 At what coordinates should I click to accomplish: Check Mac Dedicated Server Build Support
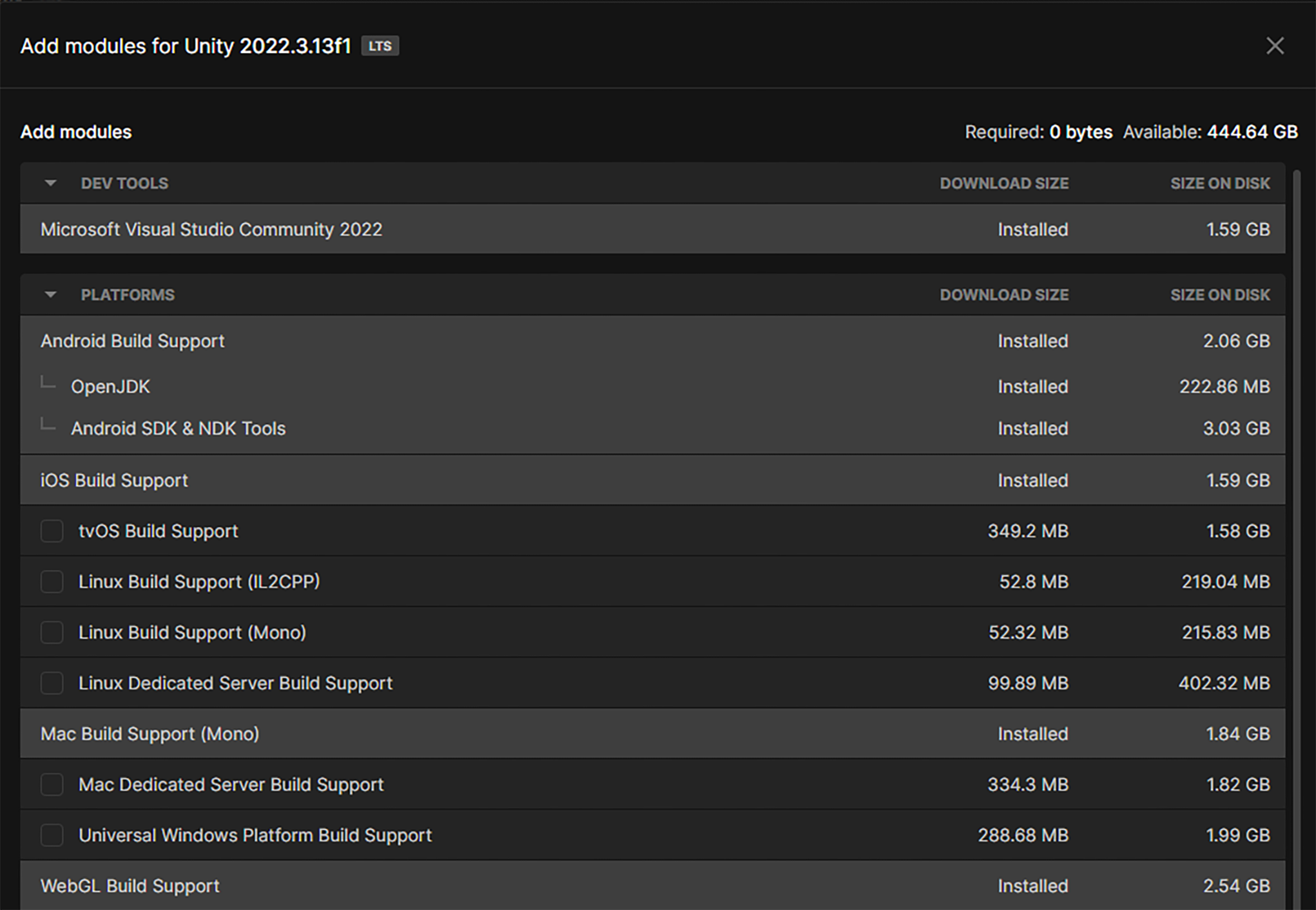pos(52,784)
